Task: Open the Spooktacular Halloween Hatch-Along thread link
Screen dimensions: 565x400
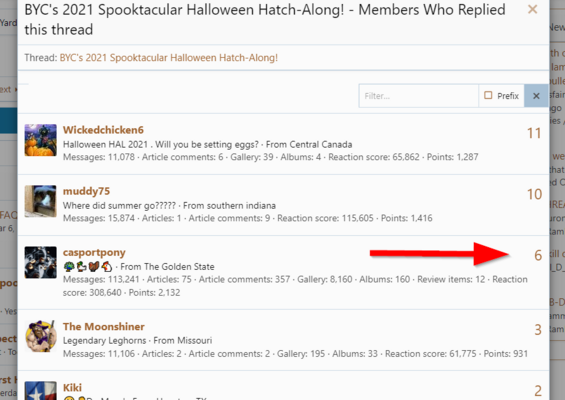Action: 169,58
